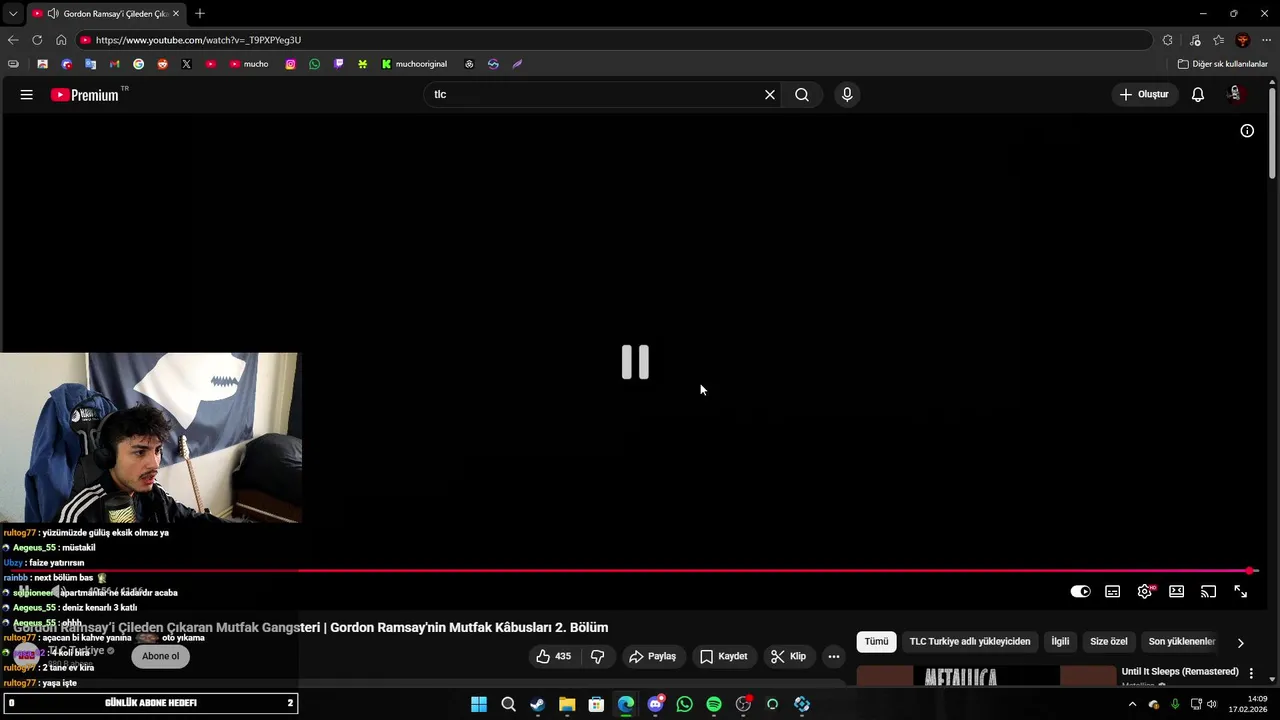Go to browser home page
The height and width of the screenshot is (720, 1280).
(x=61, y=40)
